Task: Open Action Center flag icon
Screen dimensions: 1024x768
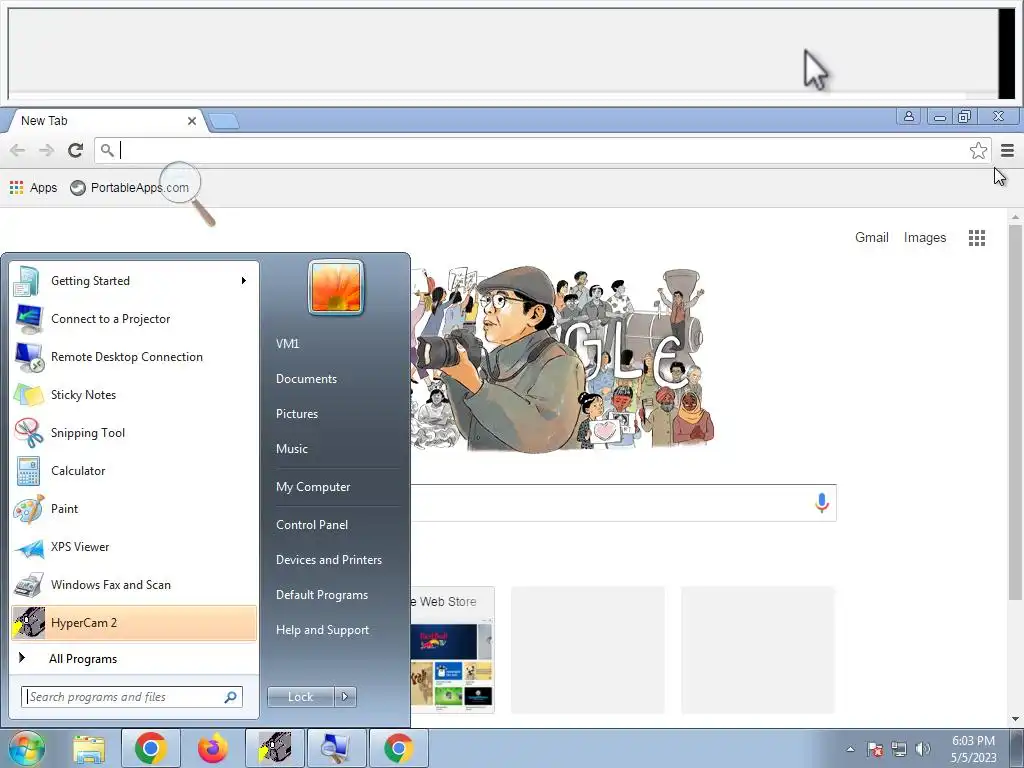Action: 875,749
